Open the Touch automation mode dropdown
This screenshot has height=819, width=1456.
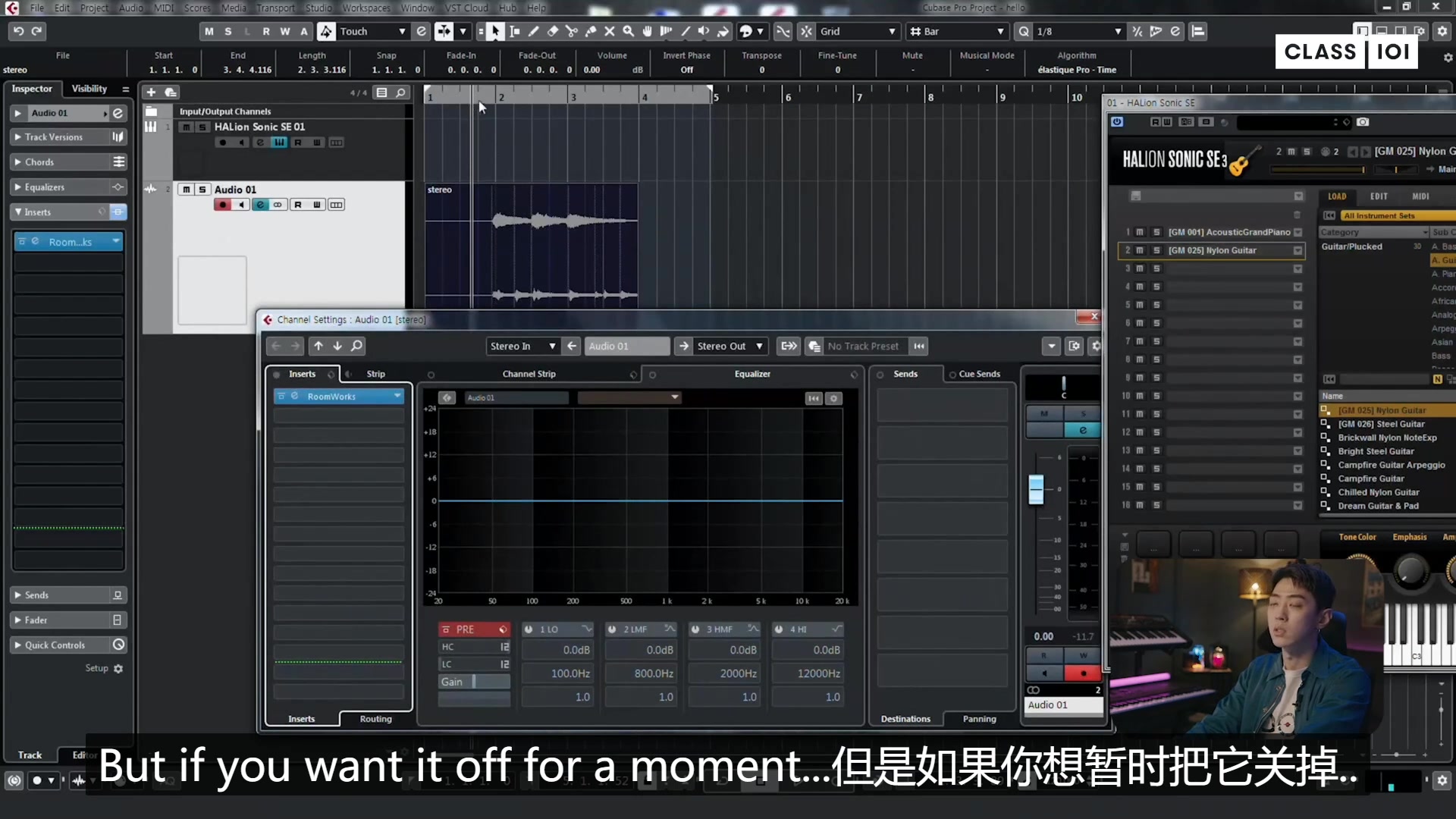(372, 31)
